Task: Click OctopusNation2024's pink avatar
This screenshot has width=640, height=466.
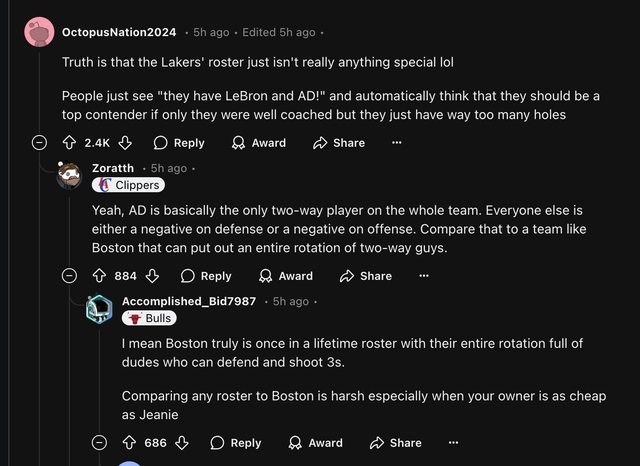Action: click(x=39, y=33)
